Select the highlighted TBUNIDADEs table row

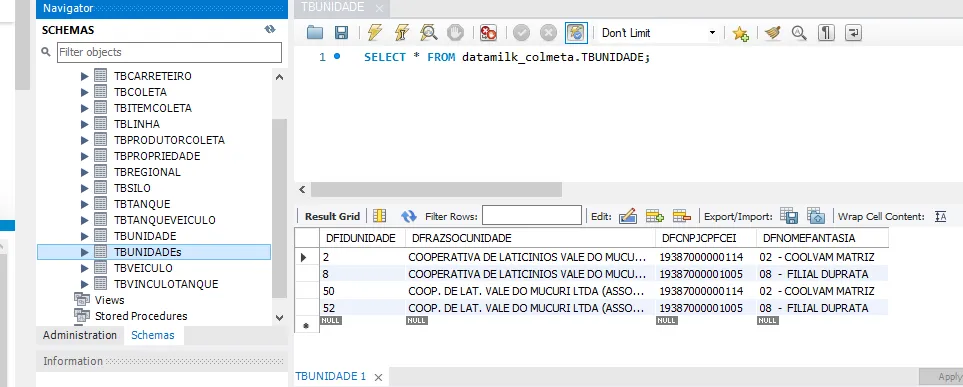154,252
